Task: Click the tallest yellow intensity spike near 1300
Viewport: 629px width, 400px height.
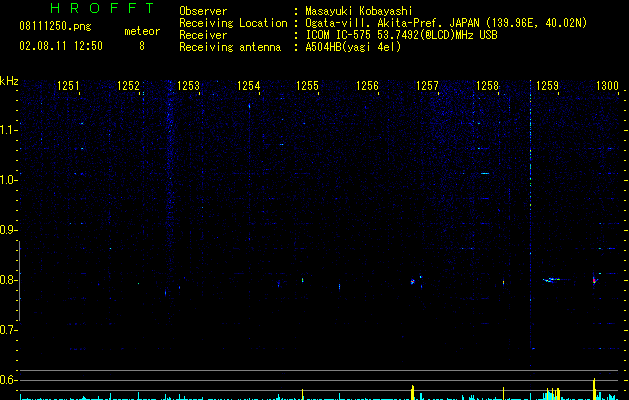Action: (594, 389)
